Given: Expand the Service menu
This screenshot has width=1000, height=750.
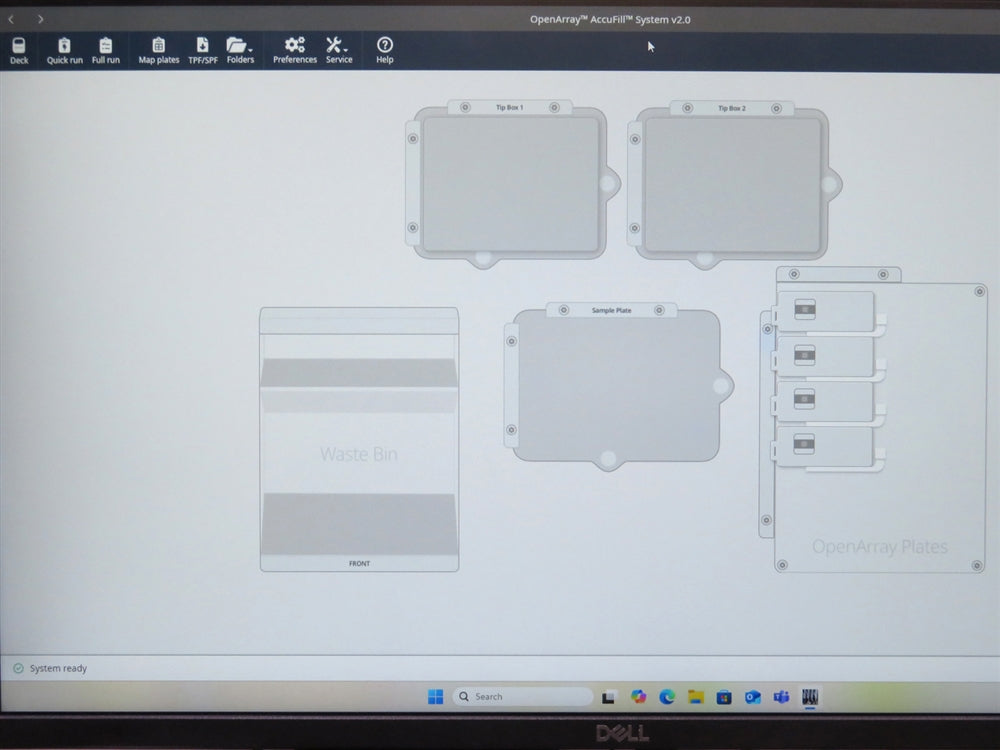Looking at the screenshot, I should click(339, 50).
